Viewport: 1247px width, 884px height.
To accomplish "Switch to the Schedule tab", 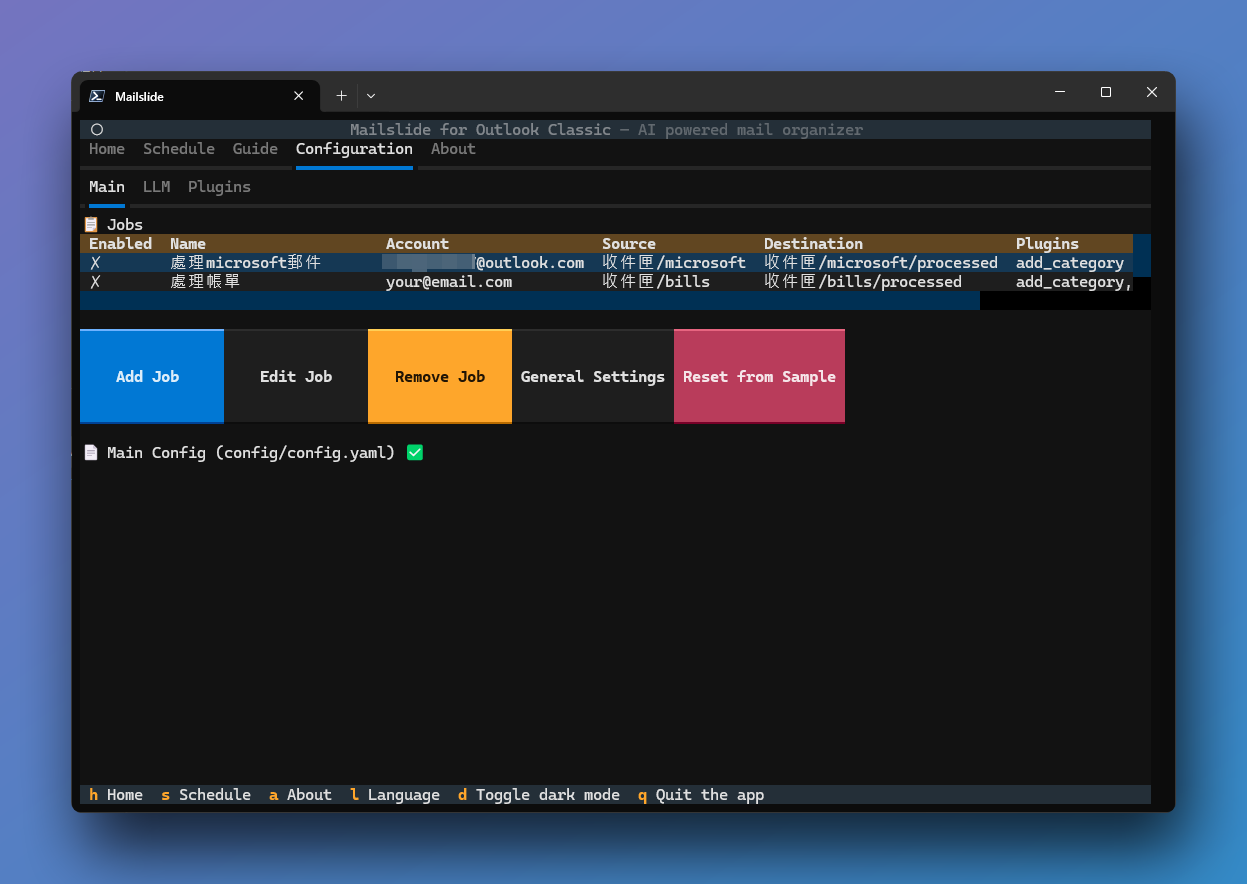I will [178, 149].
